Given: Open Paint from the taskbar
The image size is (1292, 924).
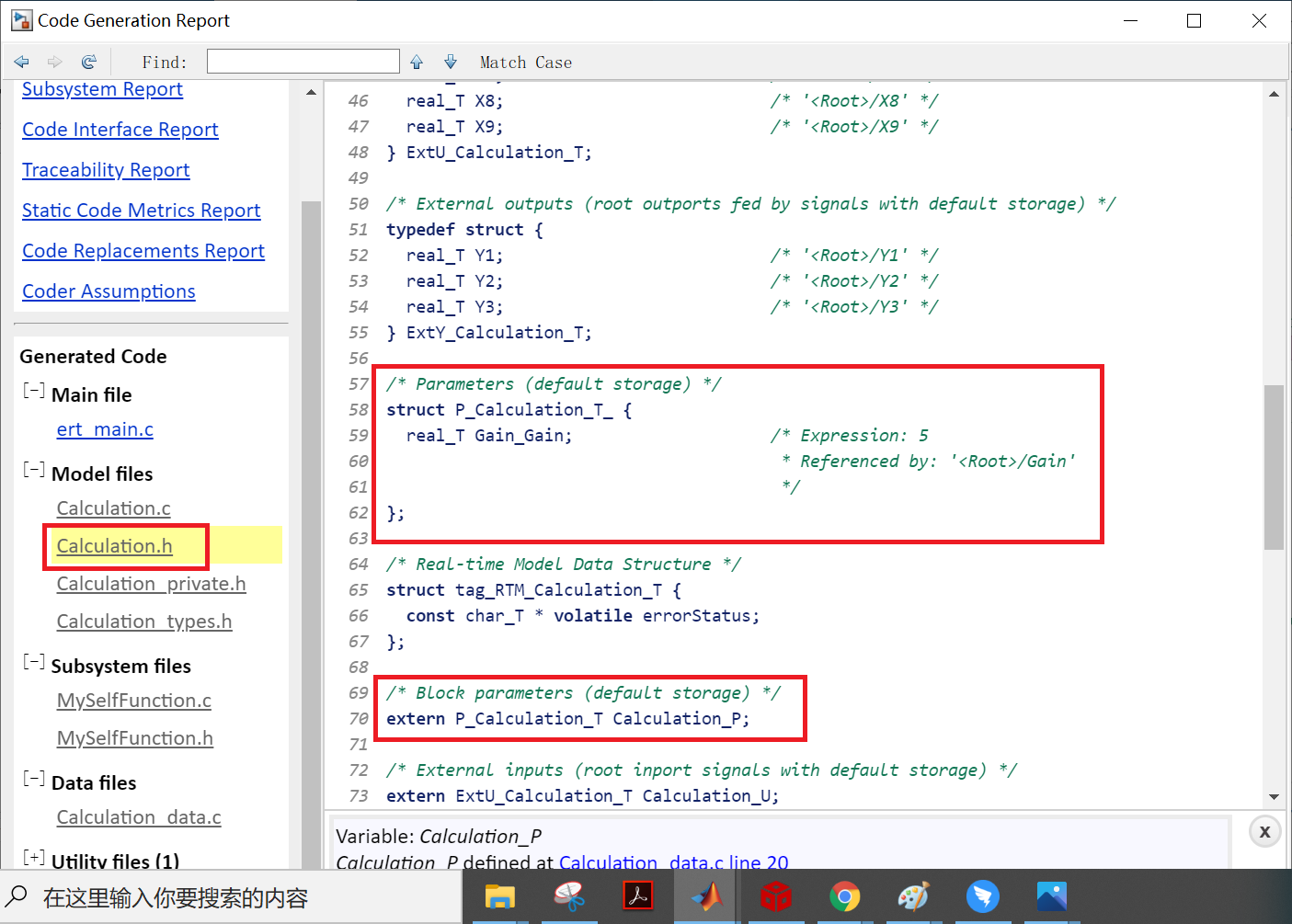Looking at the screenshot, I should coord(913,896).
